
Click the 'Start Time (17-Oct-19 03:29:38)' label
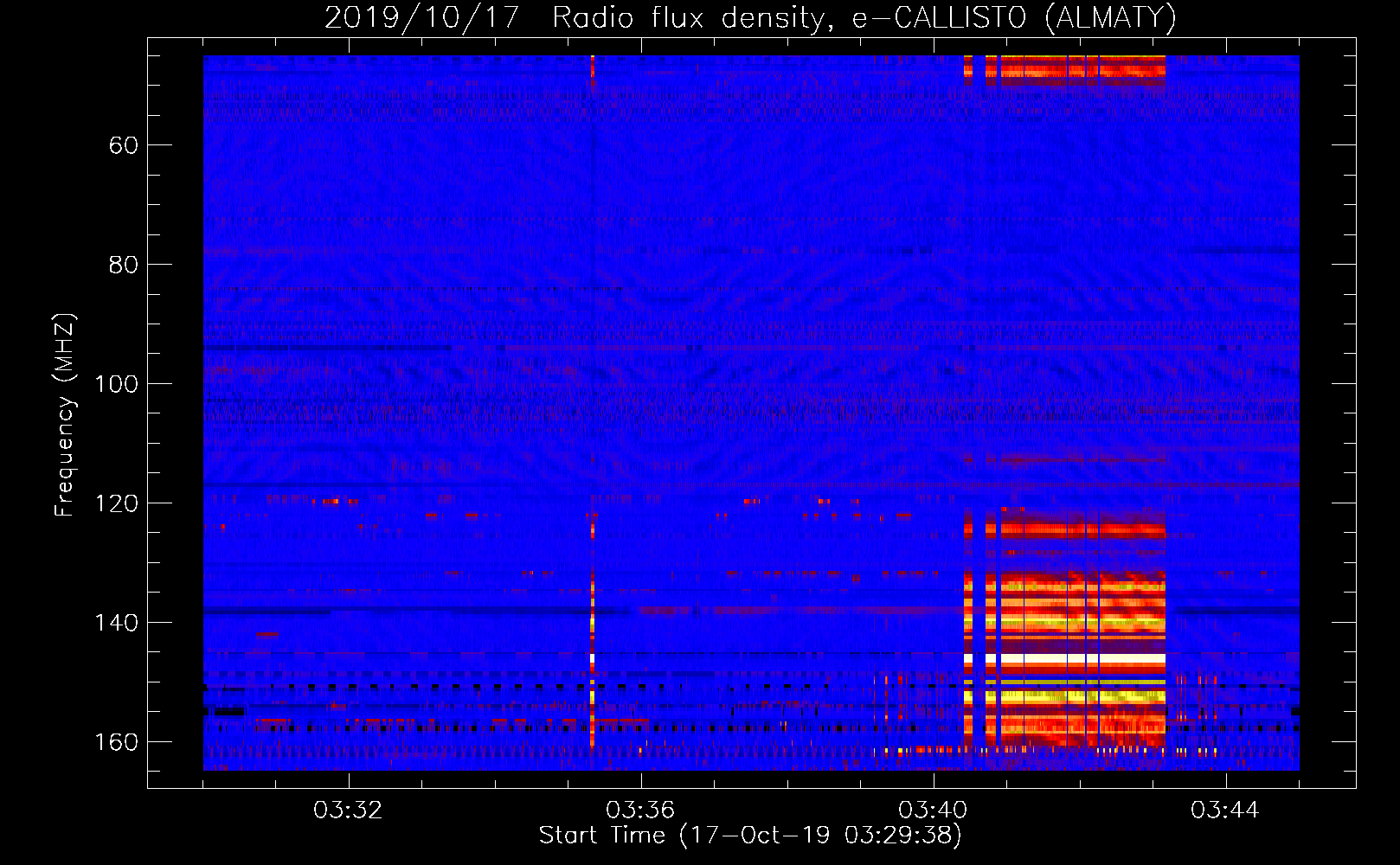750,836
